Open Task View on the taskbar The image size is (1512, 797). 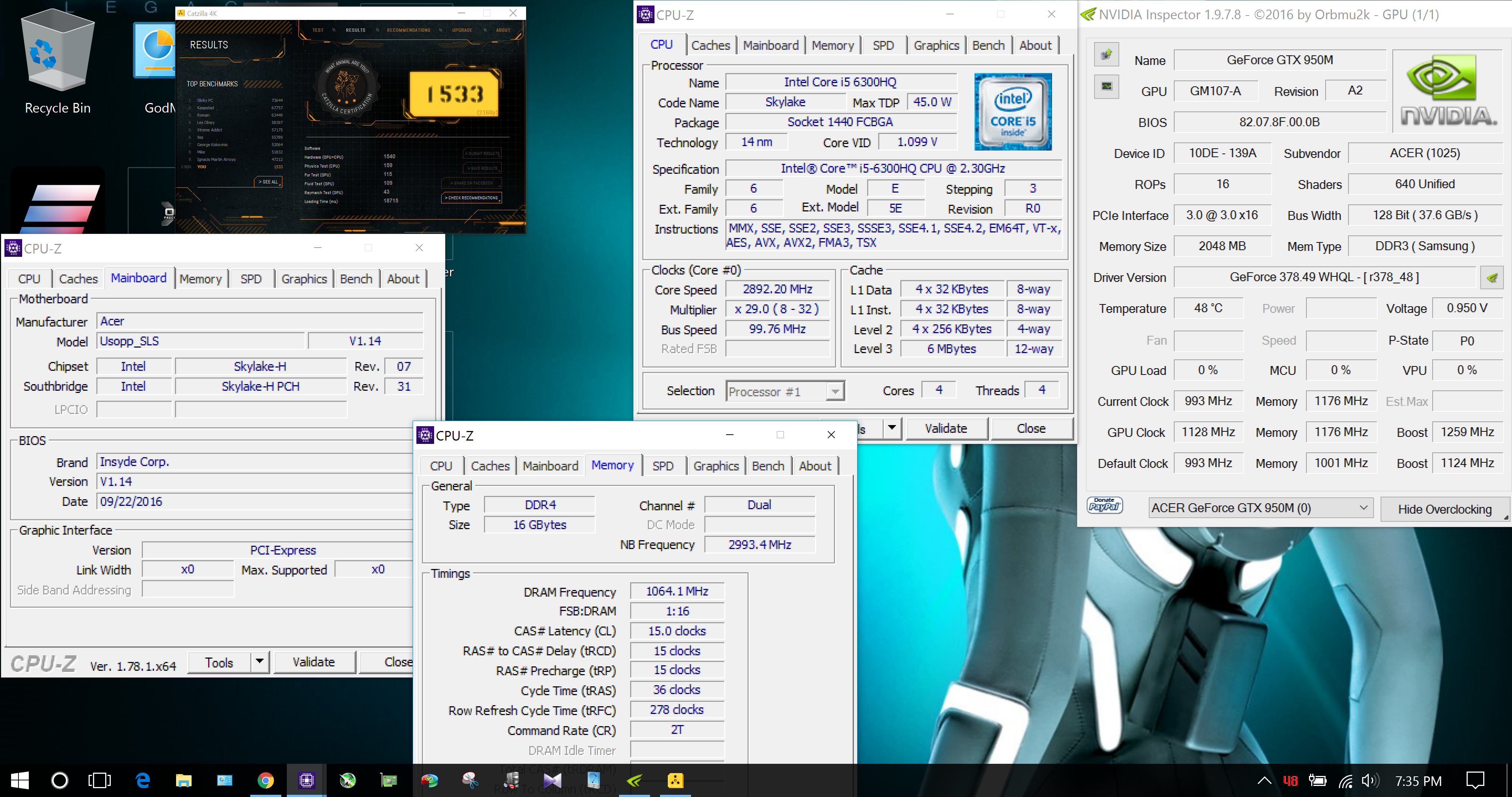(x=100, y=780)
